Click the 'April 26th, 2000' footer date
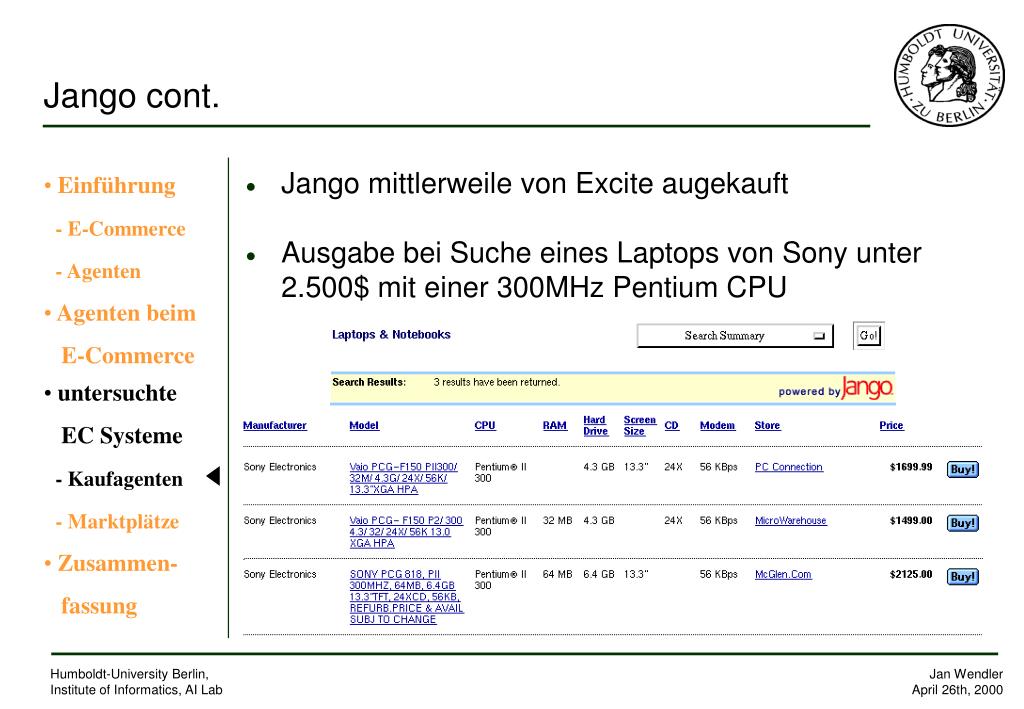The height and width of the screenshot is (709, 1024). [x=957, y=690]
